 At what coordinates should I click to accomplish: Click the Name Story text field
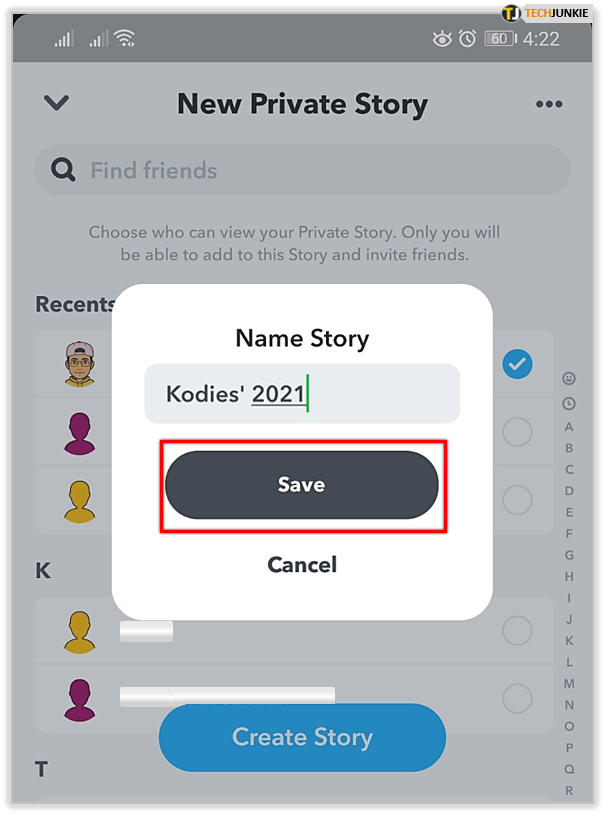[302, 394]
